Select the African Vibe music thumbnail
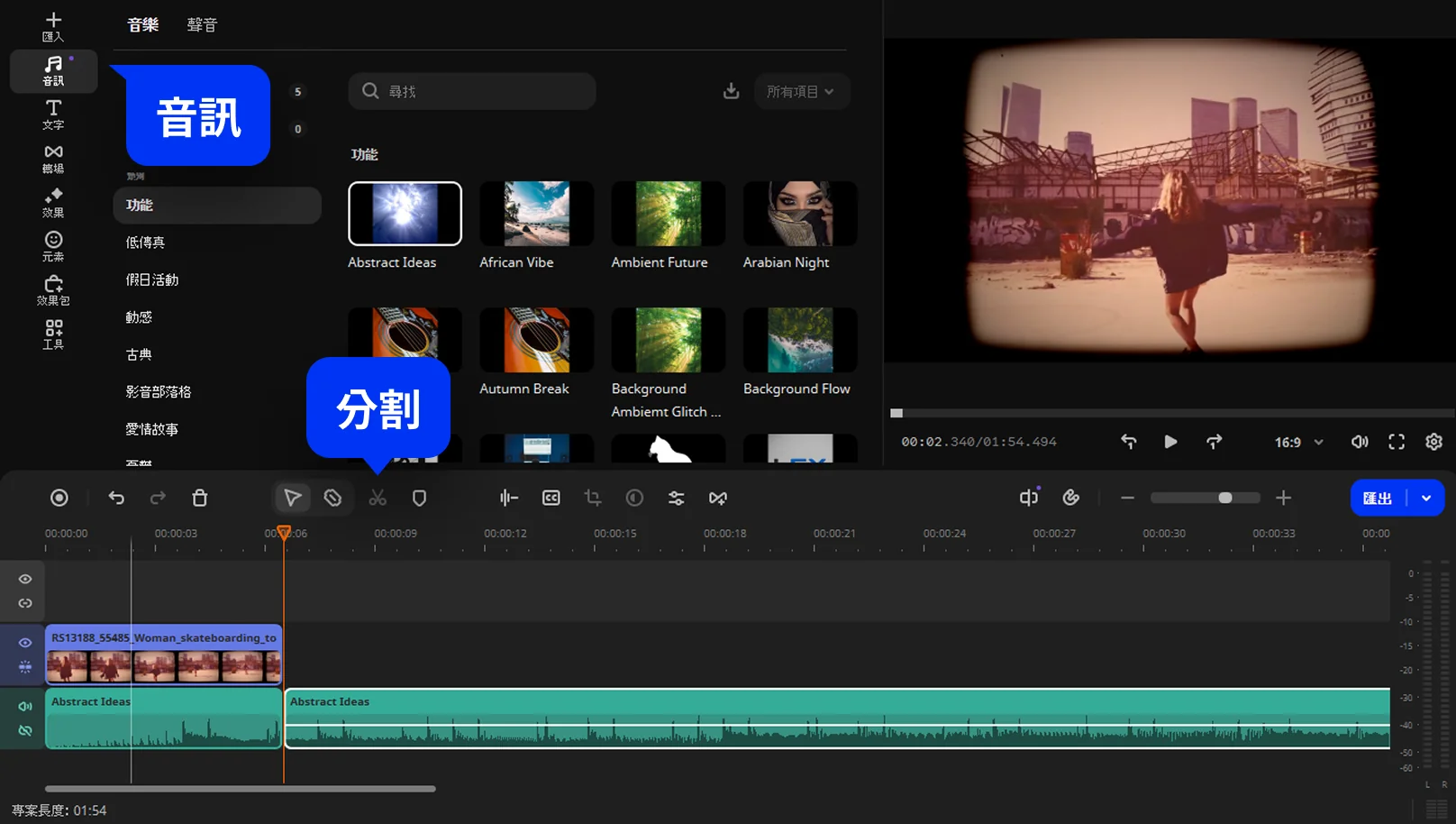The height and width of the screenshot is (824, 1456). (536, 214)
